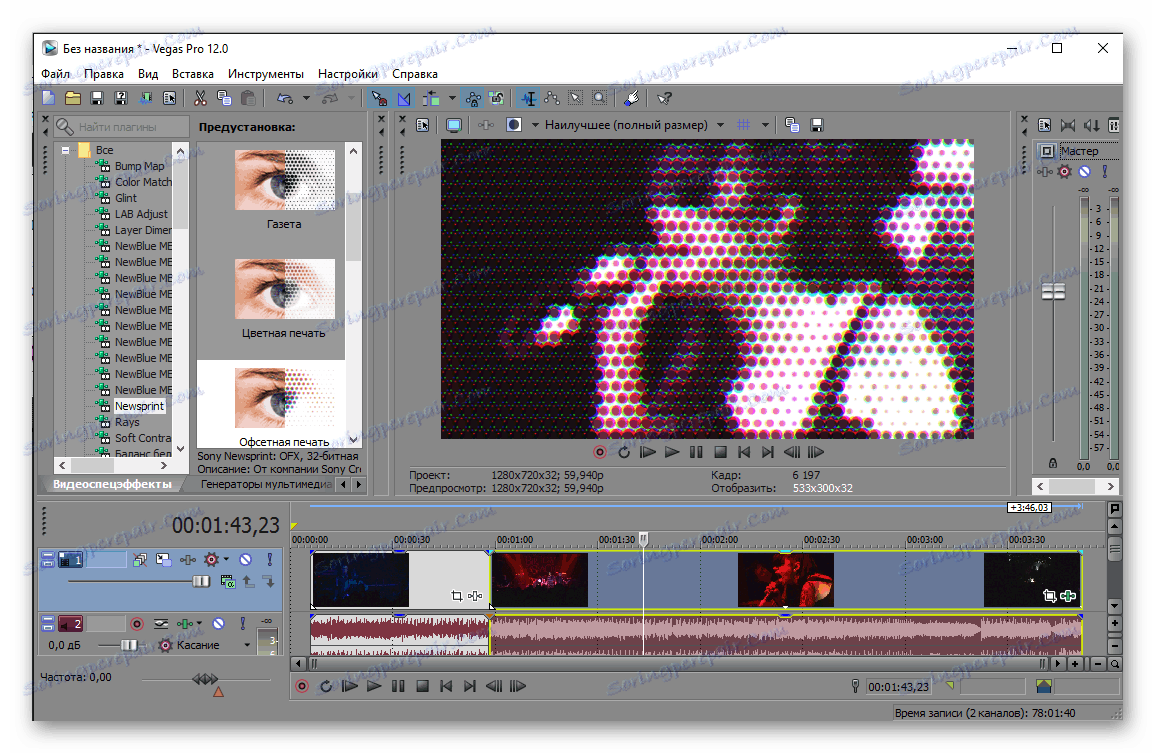This screenshot has height=753, width=1155.
Task: Solo audio track 2
Action: pos(242,623)
